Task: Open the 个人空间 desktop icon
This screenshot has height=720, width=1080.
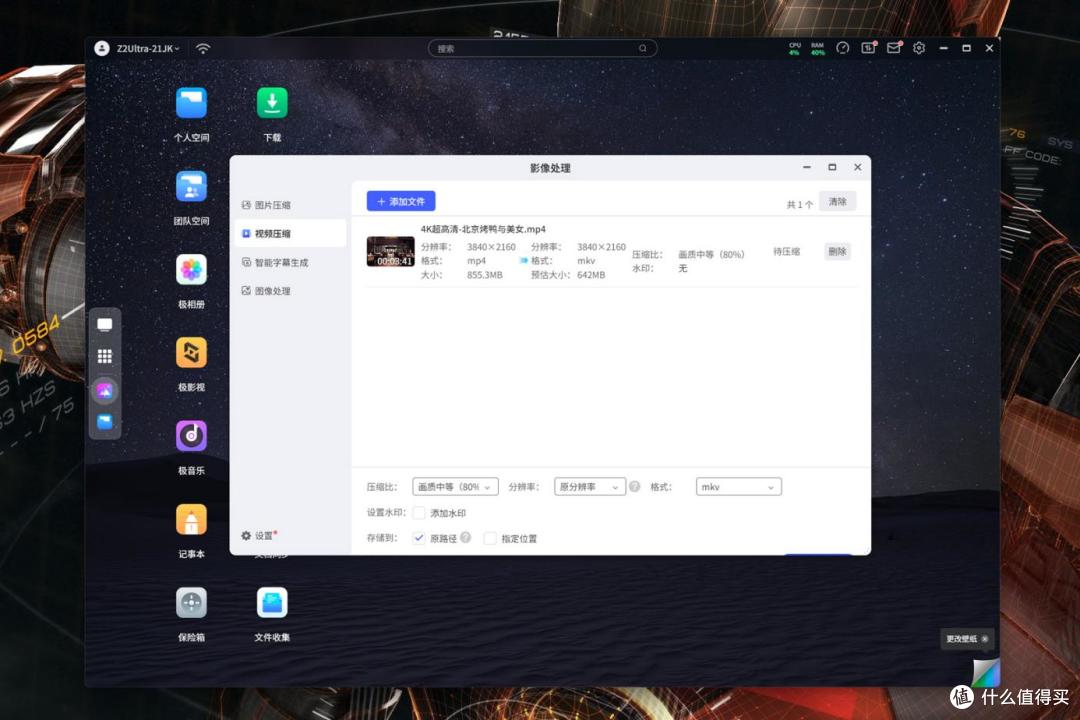Action: 191,104
